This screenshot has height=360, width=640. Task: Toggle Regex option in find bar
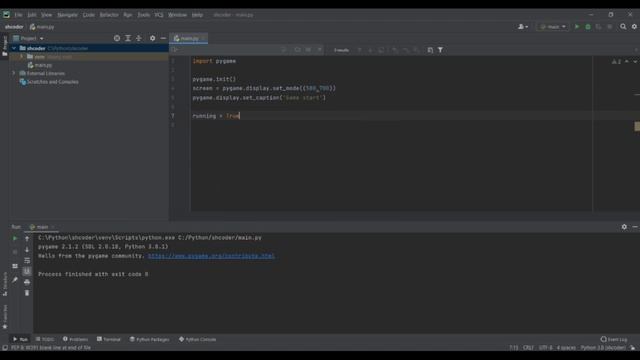point(320,50)
